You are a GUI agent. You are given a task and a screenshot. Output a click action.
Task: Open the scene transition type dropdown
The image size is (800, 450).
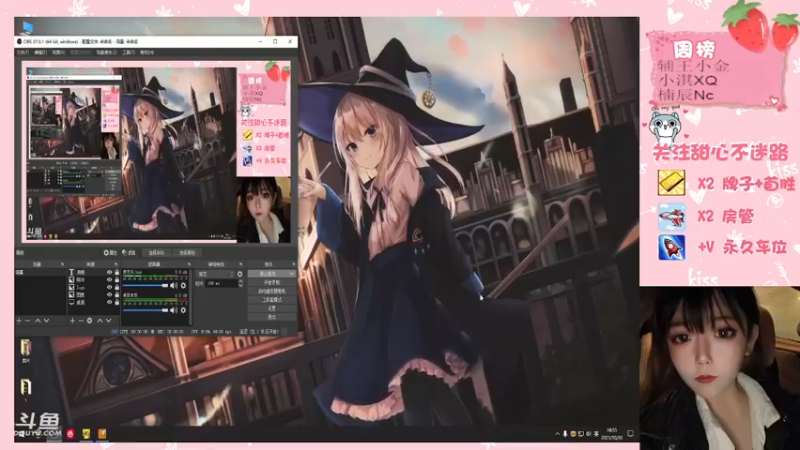pyautogui.click(x=215, y=274)
